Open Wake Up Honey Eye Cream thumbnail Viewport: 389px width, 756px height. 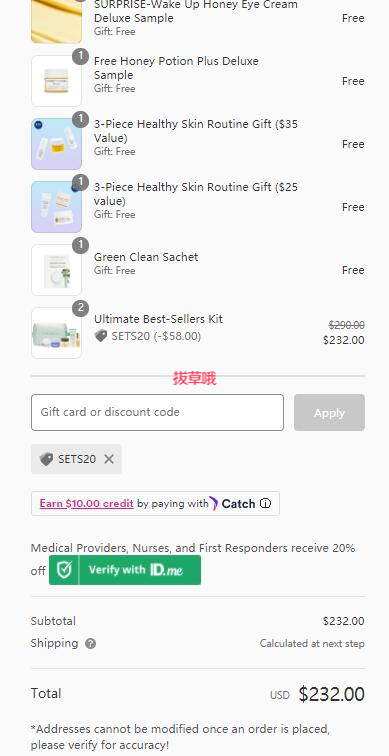tap(56, 22)
